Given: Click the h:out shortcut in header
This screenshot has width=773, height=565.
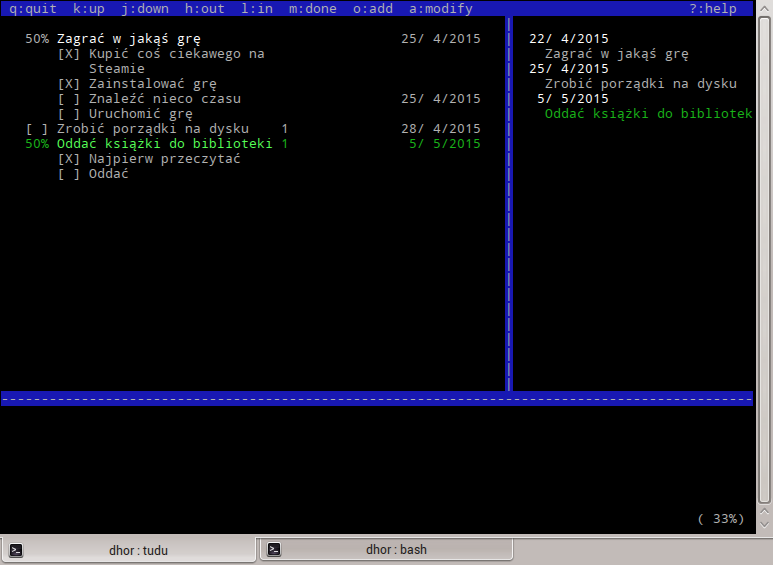Looking at the screenshot, I should (x=205, y=8).
